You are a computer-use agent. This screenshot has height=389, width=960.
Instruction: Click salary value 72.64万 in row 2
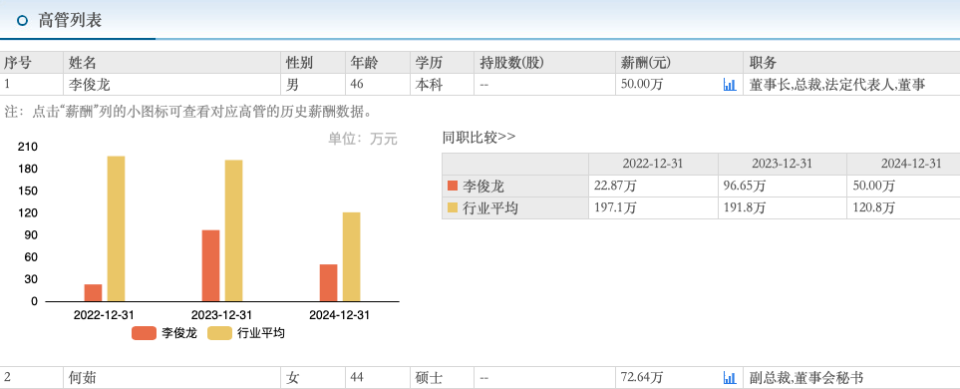tap(642, 378)
